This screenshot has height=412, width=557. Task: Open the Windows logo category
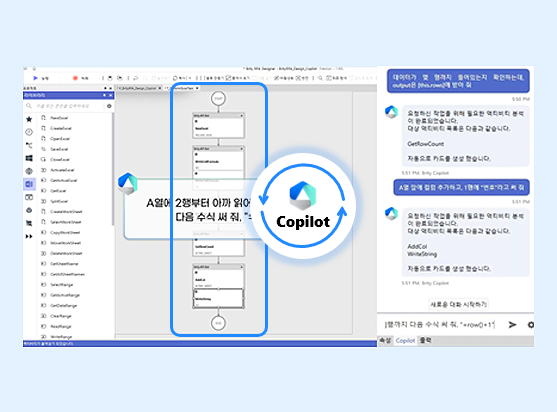[x=29, y=158]
